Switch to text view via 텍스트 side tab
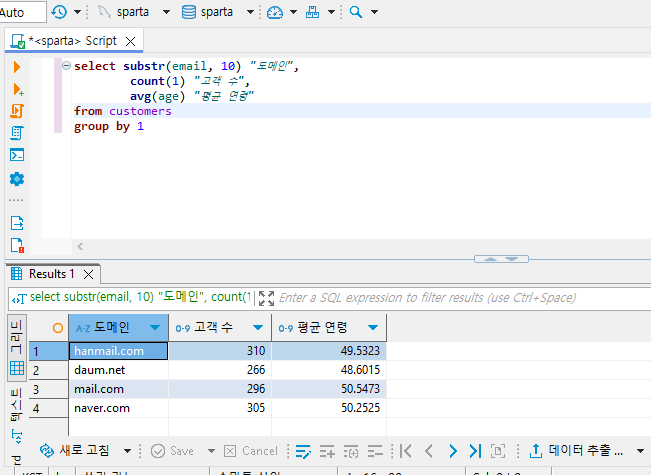Viewport: 651px width, 475px height. click(x=17, y=414)
